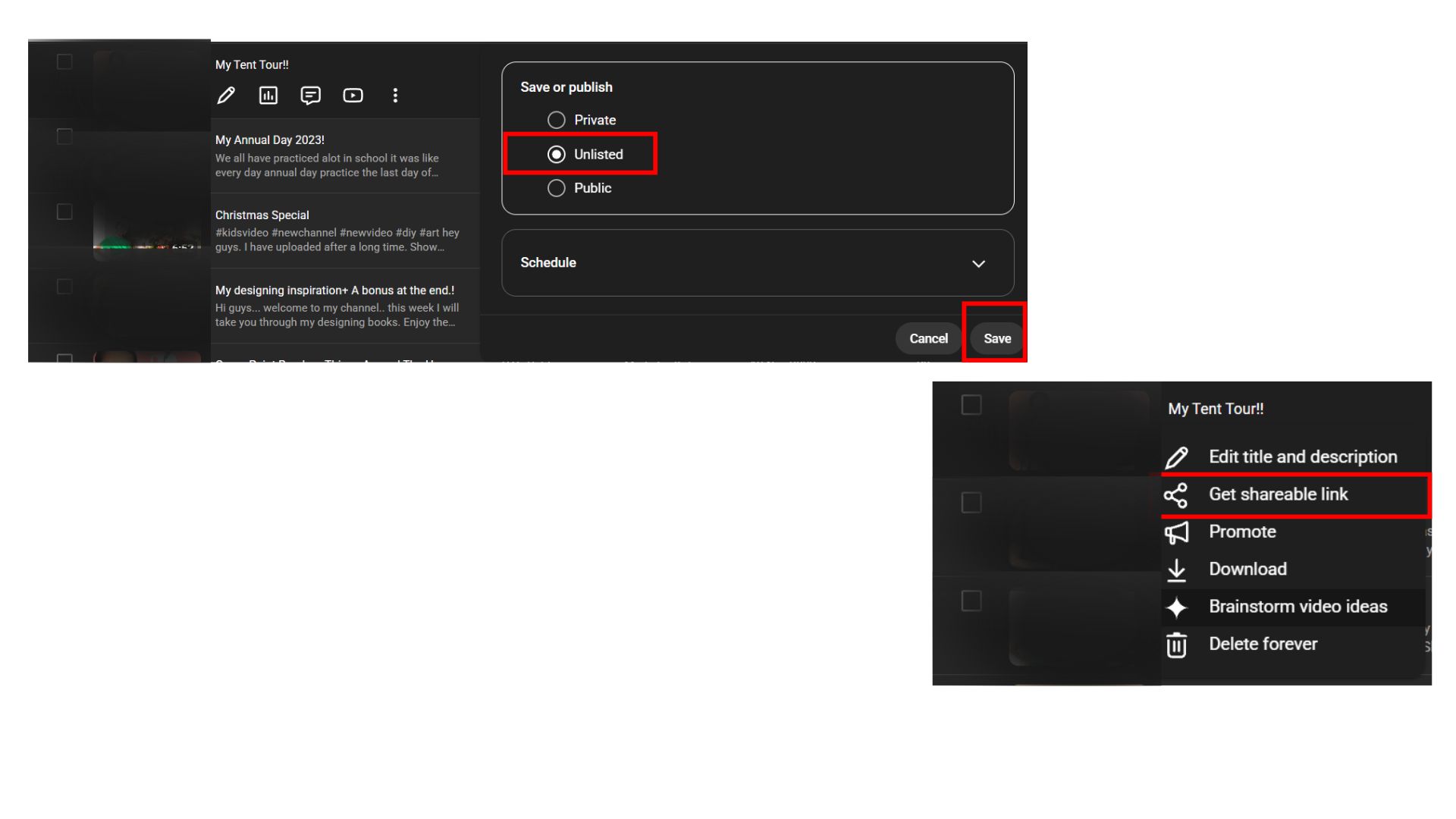Click the YouTube watch icon for My Tent Tour
The height and width of the screenshot is (819, 1456).
coord(353,95)
